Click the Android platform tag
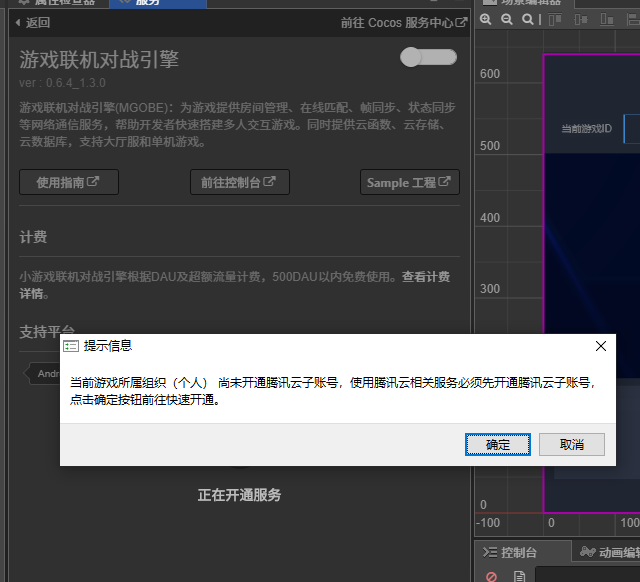Viewport: 640px width, 582px height. tap(44, 373)
